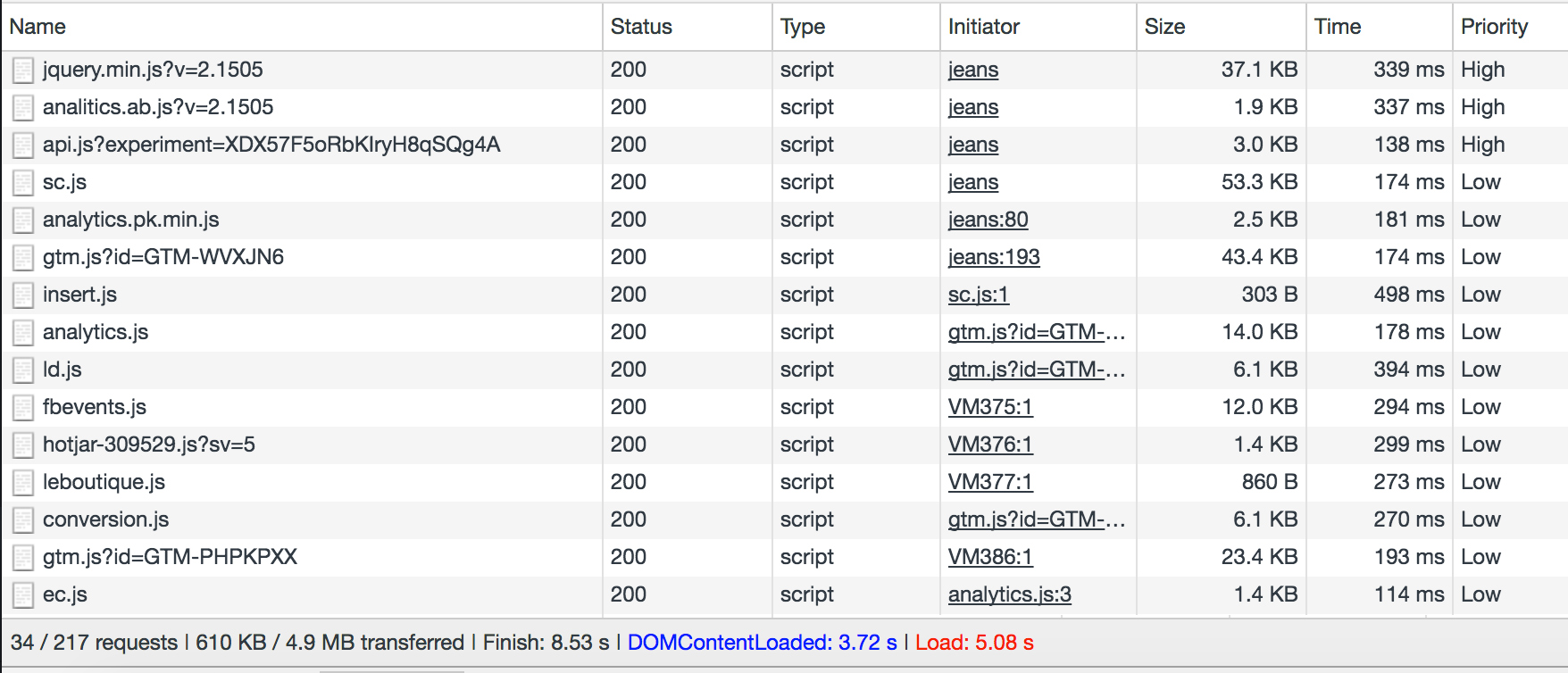
Task: Sort requests by the Type column header
Action: coord(856,27)
